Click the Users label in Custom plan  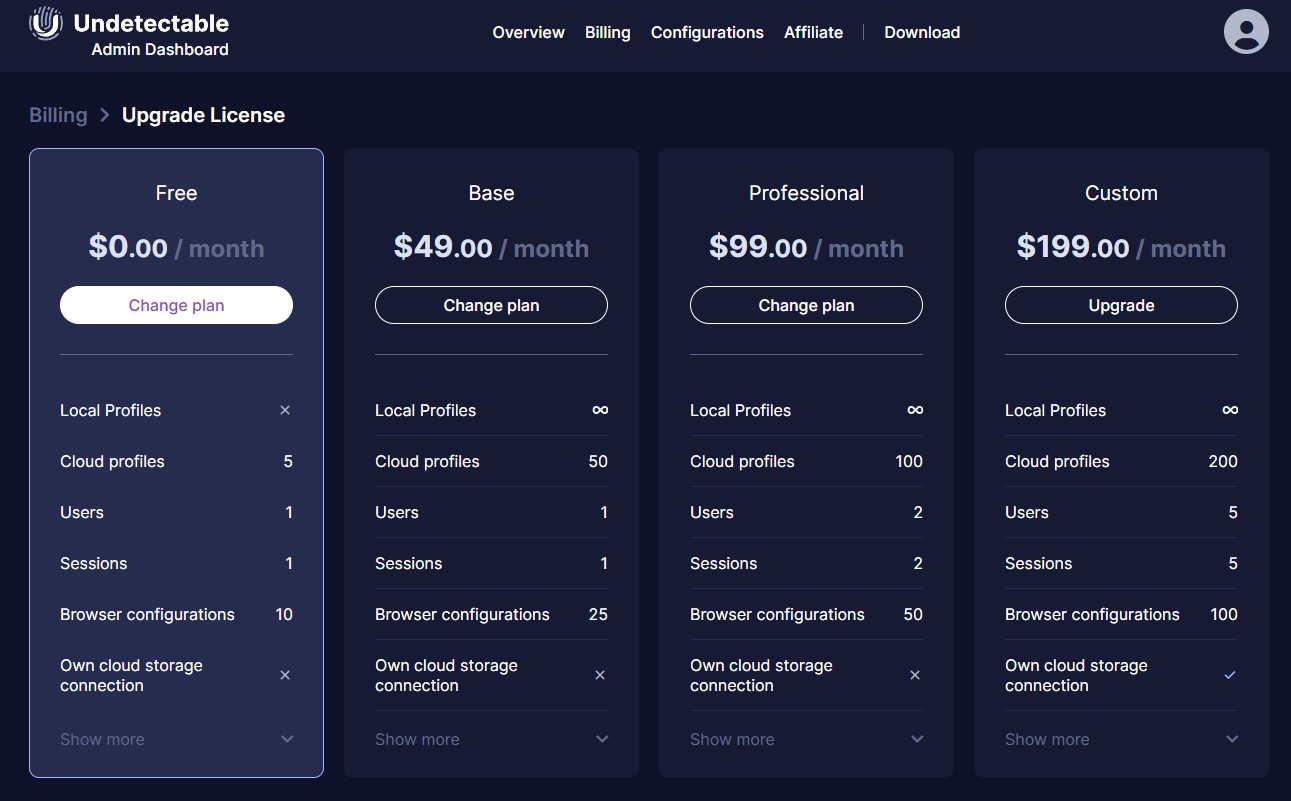(x=1027, y=512)
